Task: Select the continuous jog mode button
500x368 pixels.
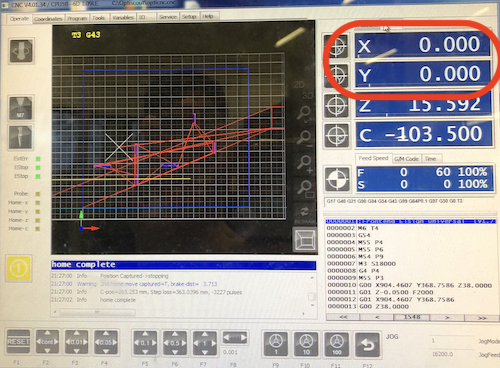Action: point(47,342)
